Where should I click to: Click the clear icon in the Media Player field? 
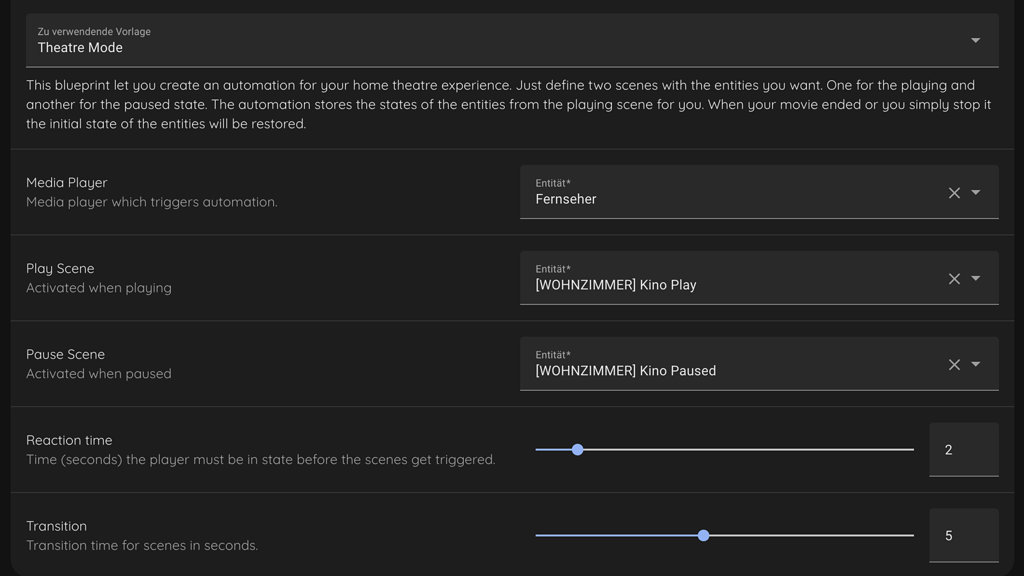point(953,193)
